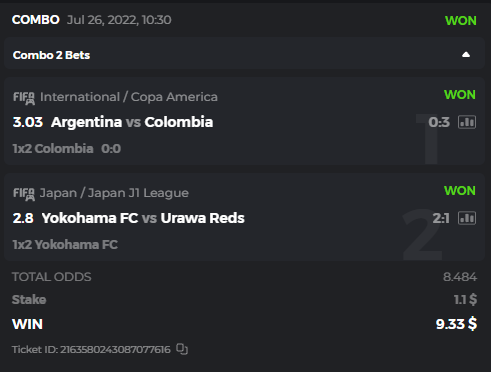491x372 pixels.
Task: Click the top WON status label
Action: coord(461,21)
